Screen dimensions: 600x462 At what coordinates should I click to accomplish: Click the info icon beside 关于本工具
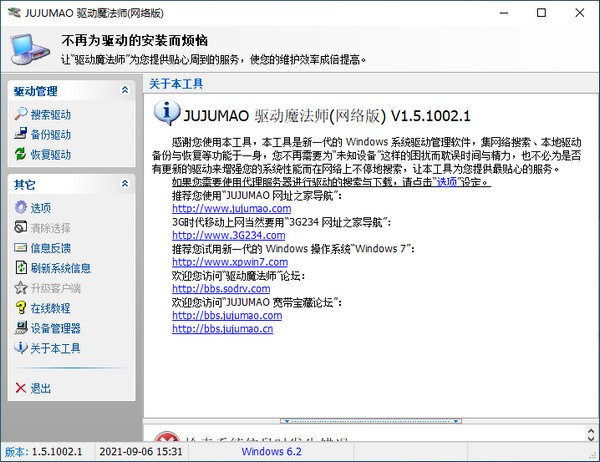21,347
